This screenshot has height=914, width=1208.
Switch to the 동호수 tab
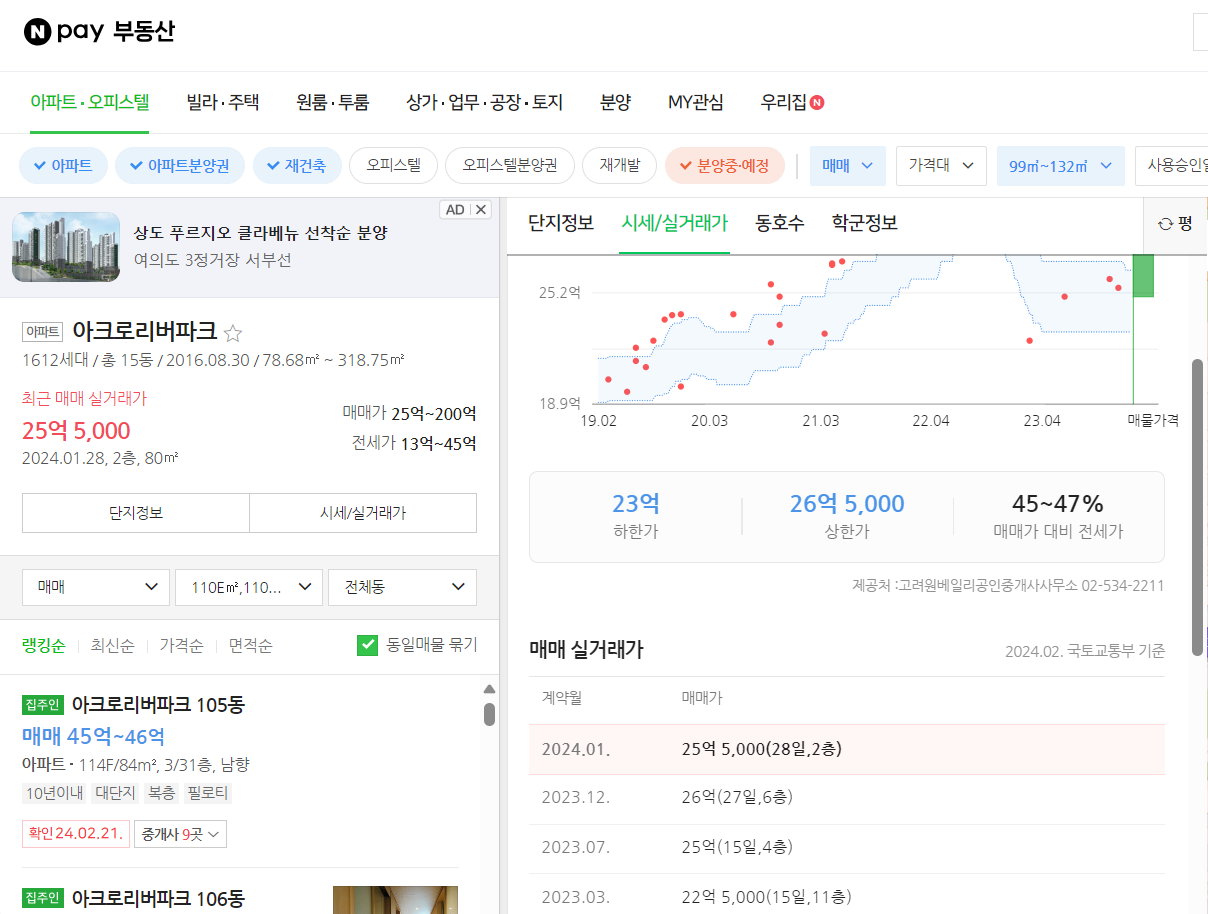tap(777, 225)
